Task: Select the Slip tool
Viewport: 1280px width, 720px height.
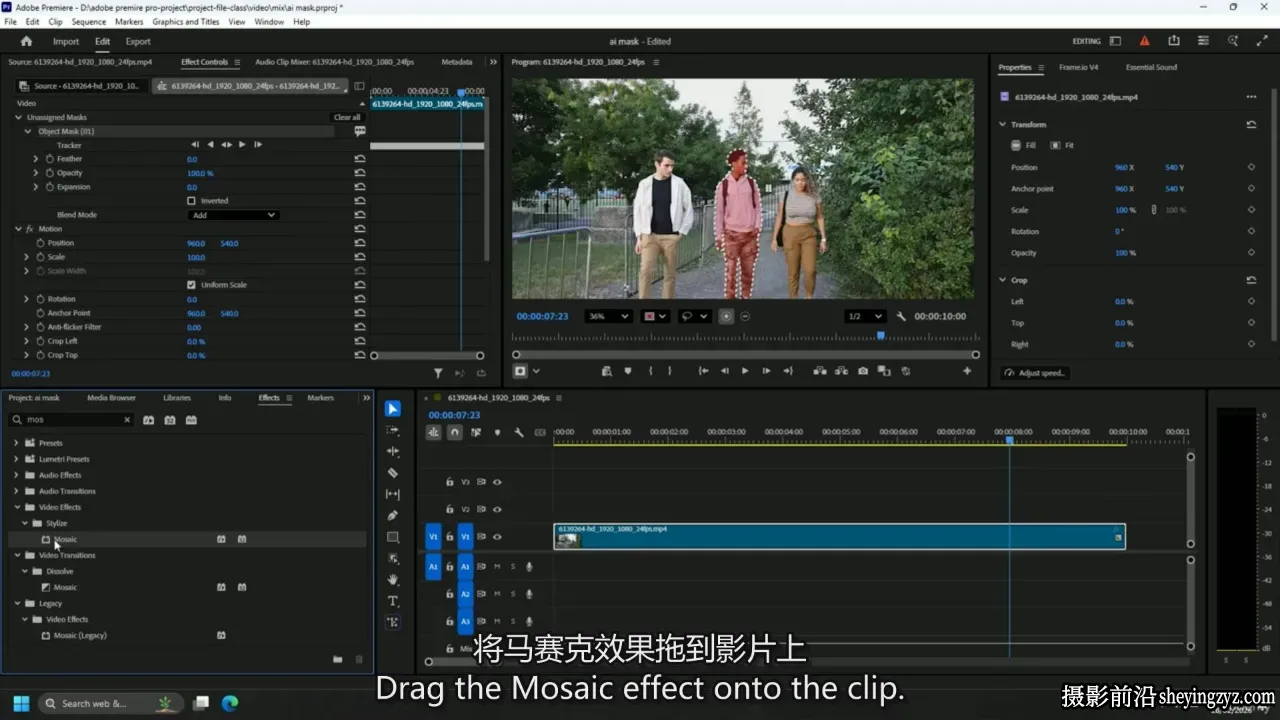Action: [x=393, y=494]
